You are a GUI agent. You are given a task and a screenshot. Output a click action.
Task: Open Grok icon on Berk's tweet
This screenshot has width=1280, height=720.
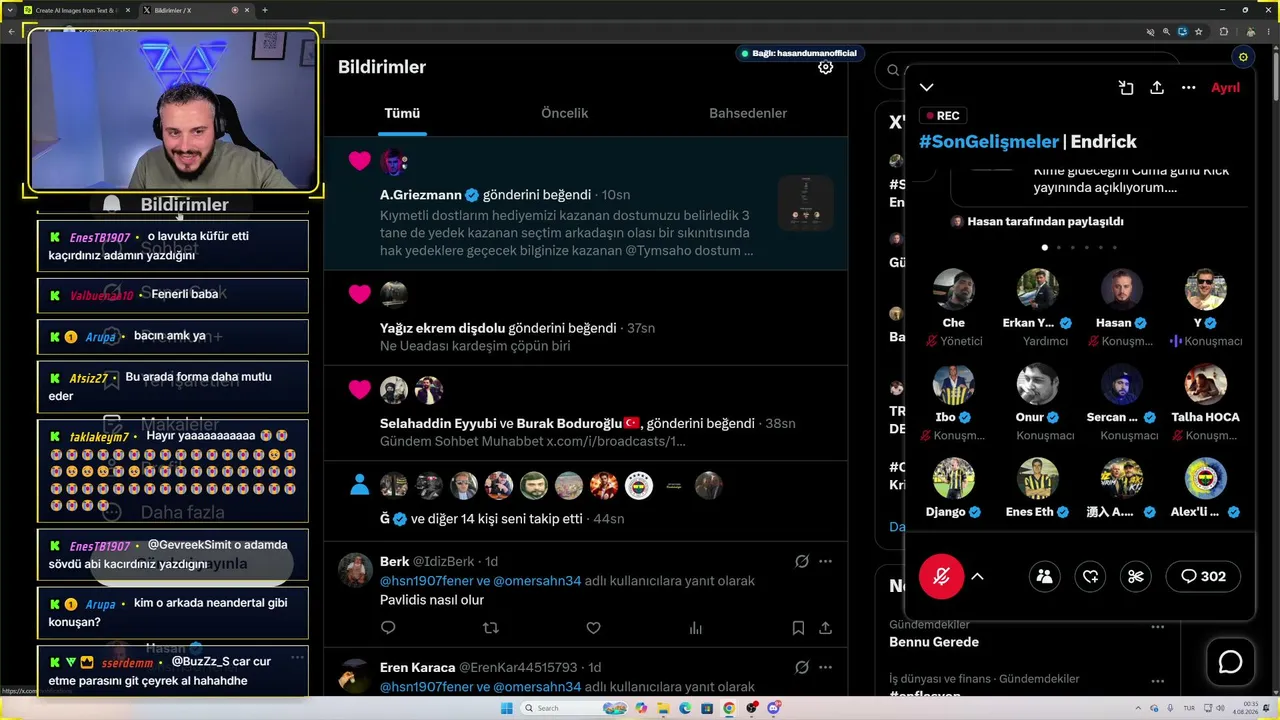(x=801, y=562)
